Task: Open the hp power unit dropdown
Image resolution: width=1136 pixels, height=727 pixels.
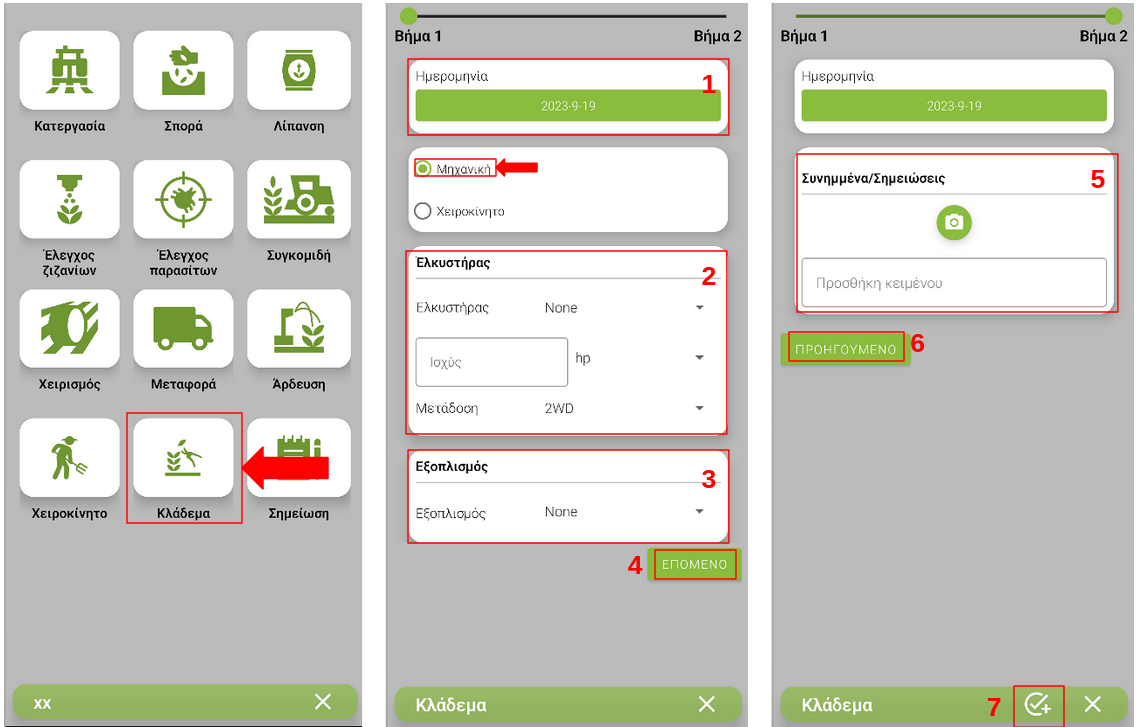Action: (639, 358)
